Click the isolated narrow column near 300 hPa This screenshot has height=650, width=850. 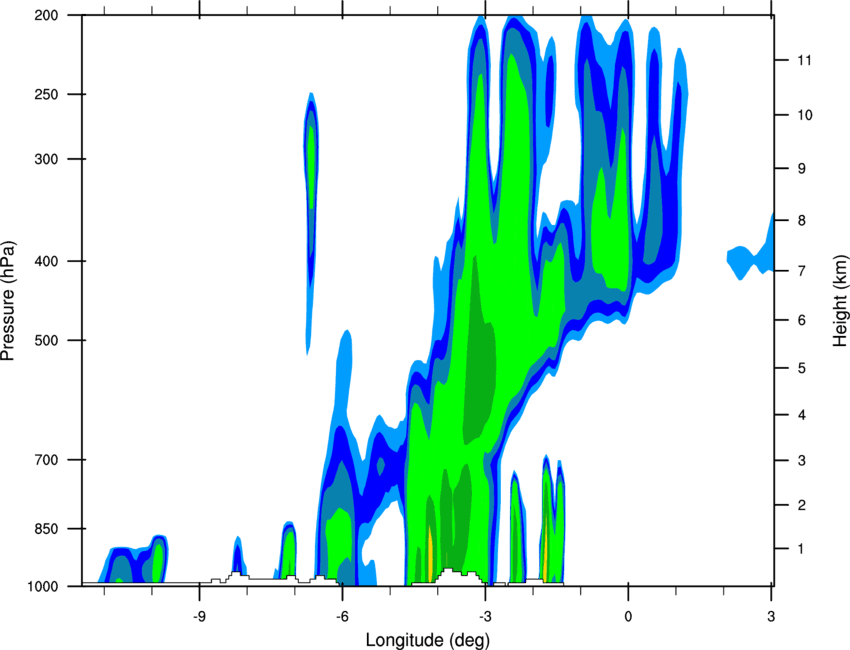[311, 217]
